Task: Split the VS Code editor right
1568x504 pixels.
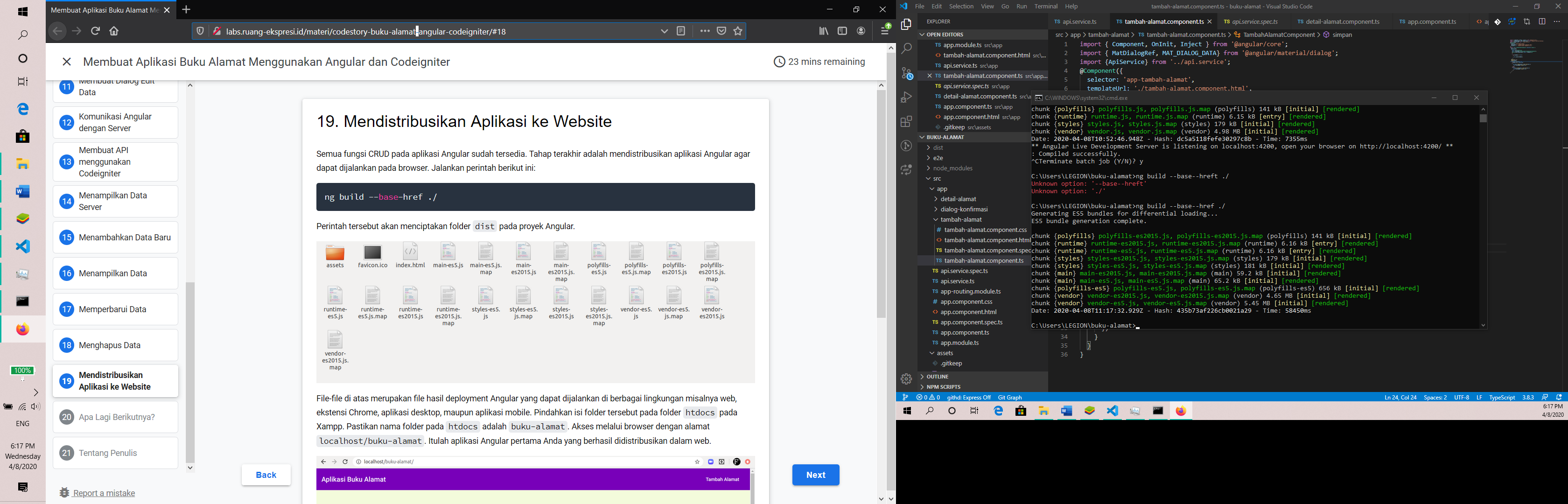Action: 1542,22
